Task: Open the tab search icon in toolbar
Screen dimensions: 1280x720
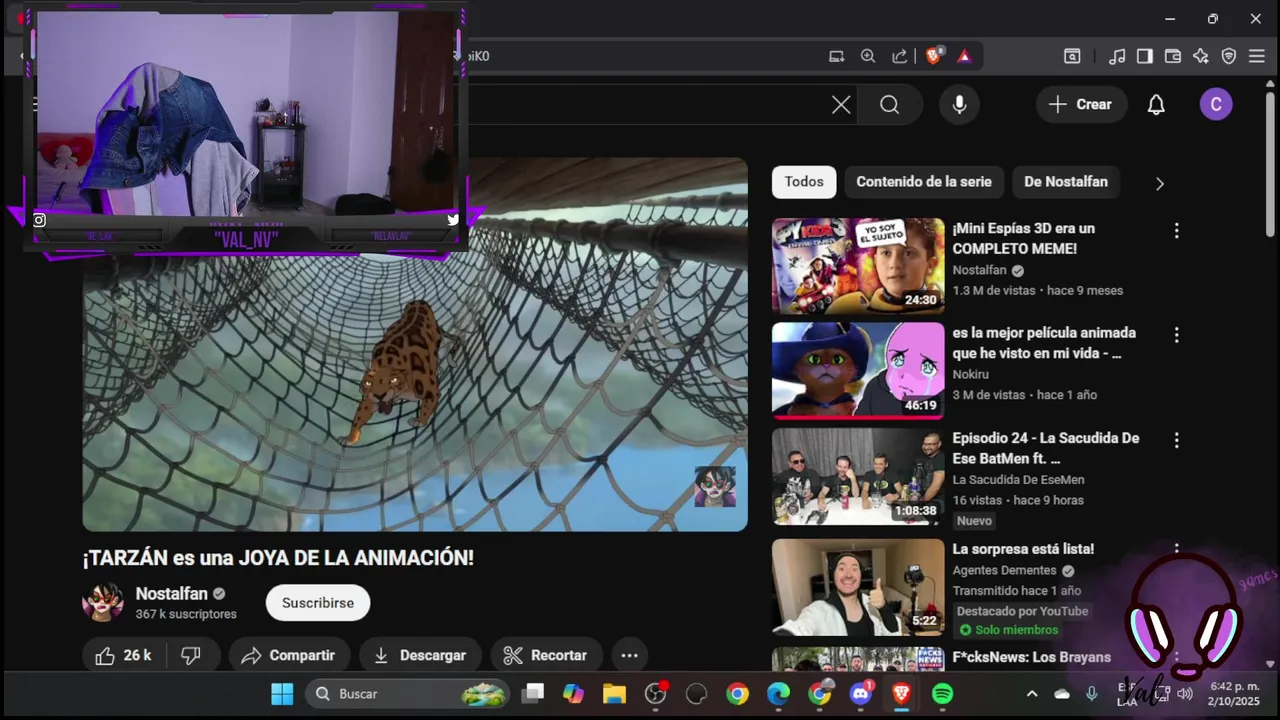Action: pyautogui.click(x=1072, y=56)
